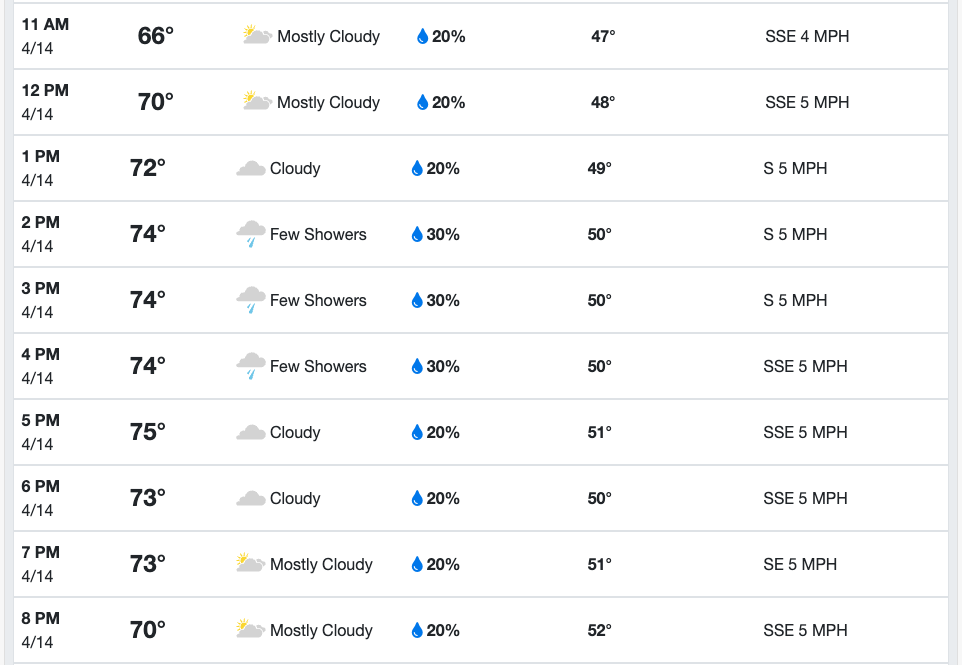
Task: Click the raindrop icon in 12 PM row
Action: pos(422,102)
